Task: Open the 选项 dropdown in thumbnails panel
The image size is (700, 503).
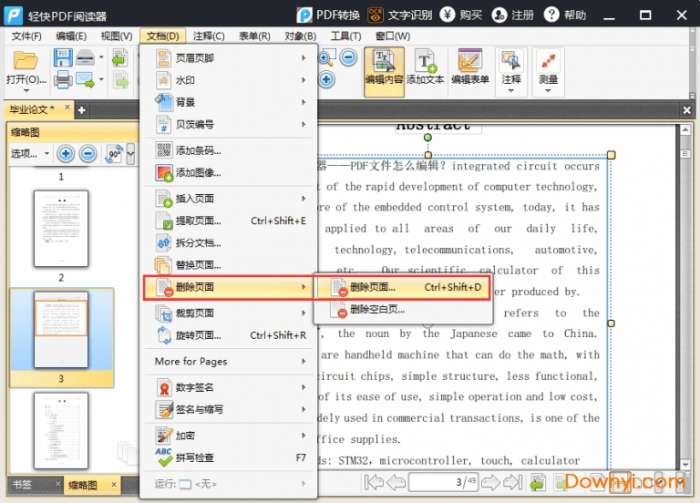Action: [x=30, y=154]
